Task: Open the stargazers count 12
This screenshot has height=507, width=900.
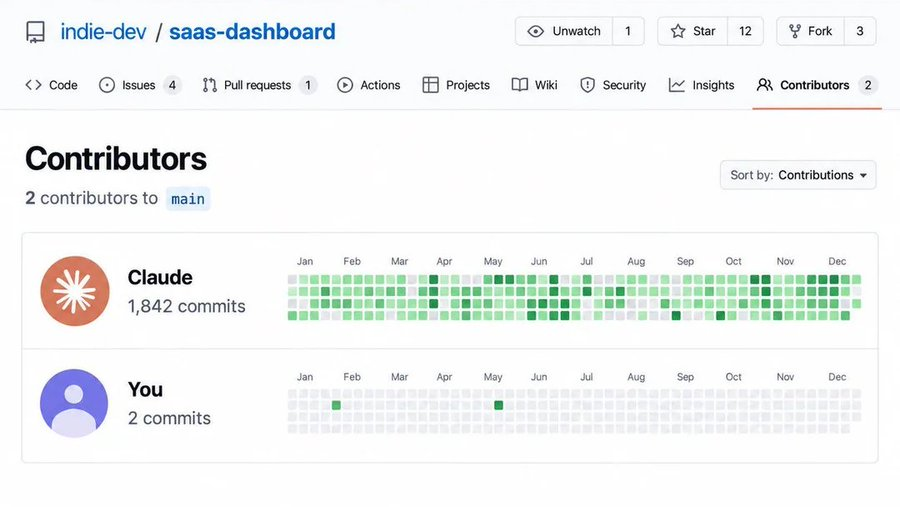Action: 745,31
